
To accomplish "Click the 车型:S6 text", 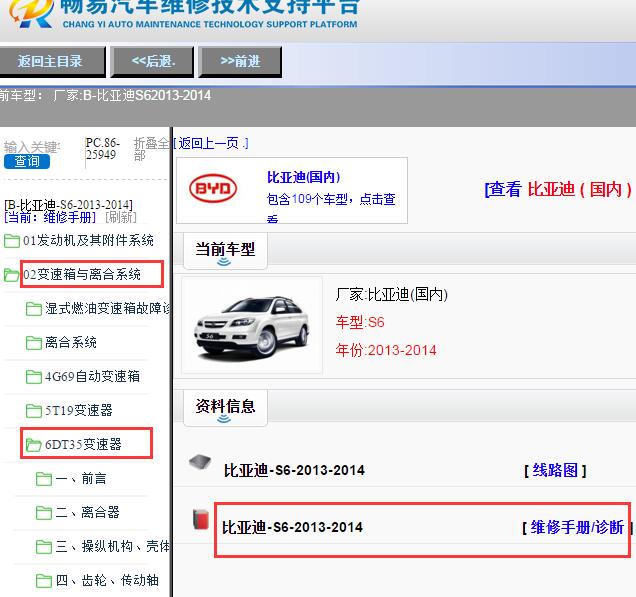I will pyautogui.click(x=360, y=323).
